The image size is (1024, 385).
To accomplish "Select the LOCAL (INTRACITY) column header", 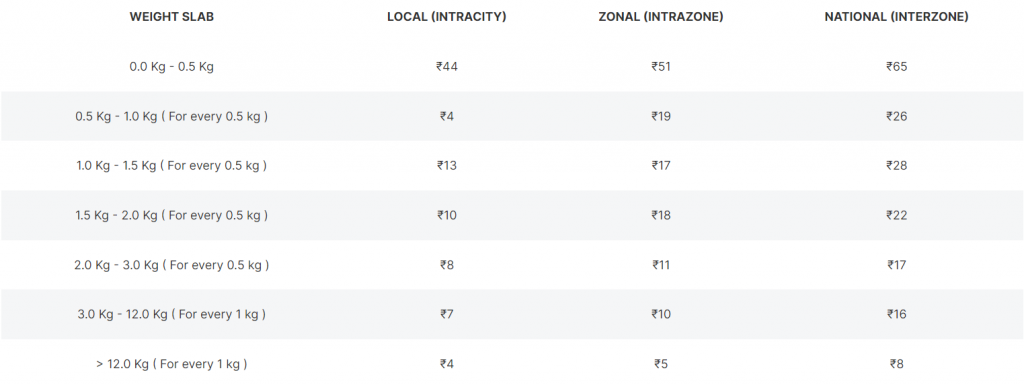I will point(447,17).
